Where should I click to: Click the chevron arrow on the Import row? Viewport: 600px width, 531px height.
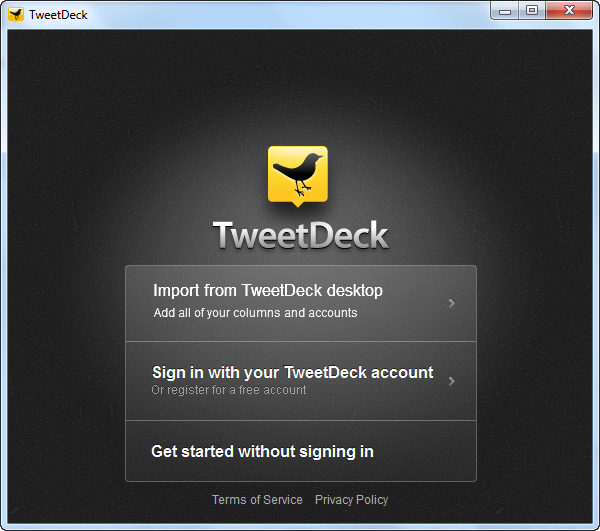(452, 303)
